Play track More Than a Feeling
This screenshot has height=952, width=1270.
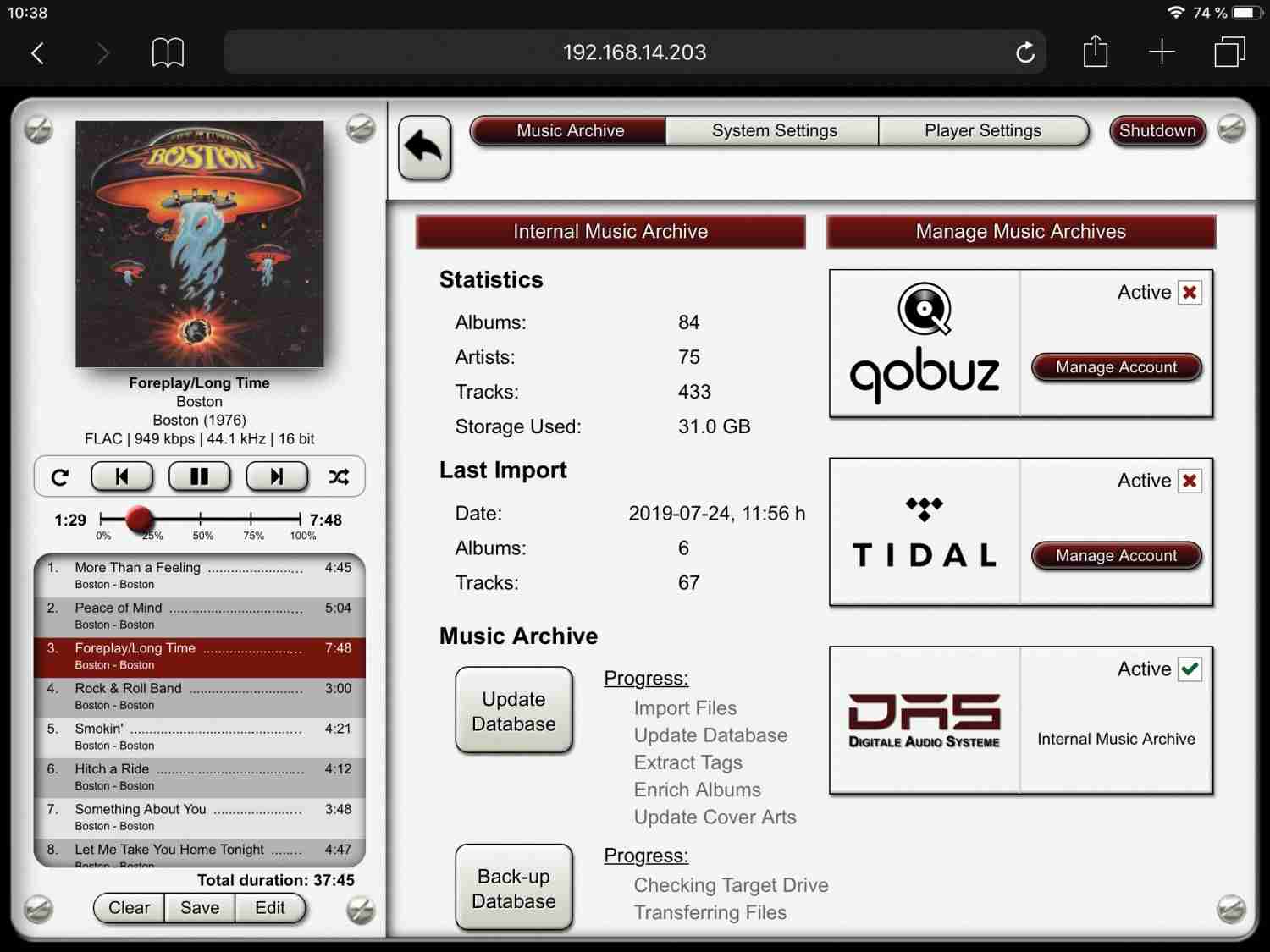[x=200, y=575]
